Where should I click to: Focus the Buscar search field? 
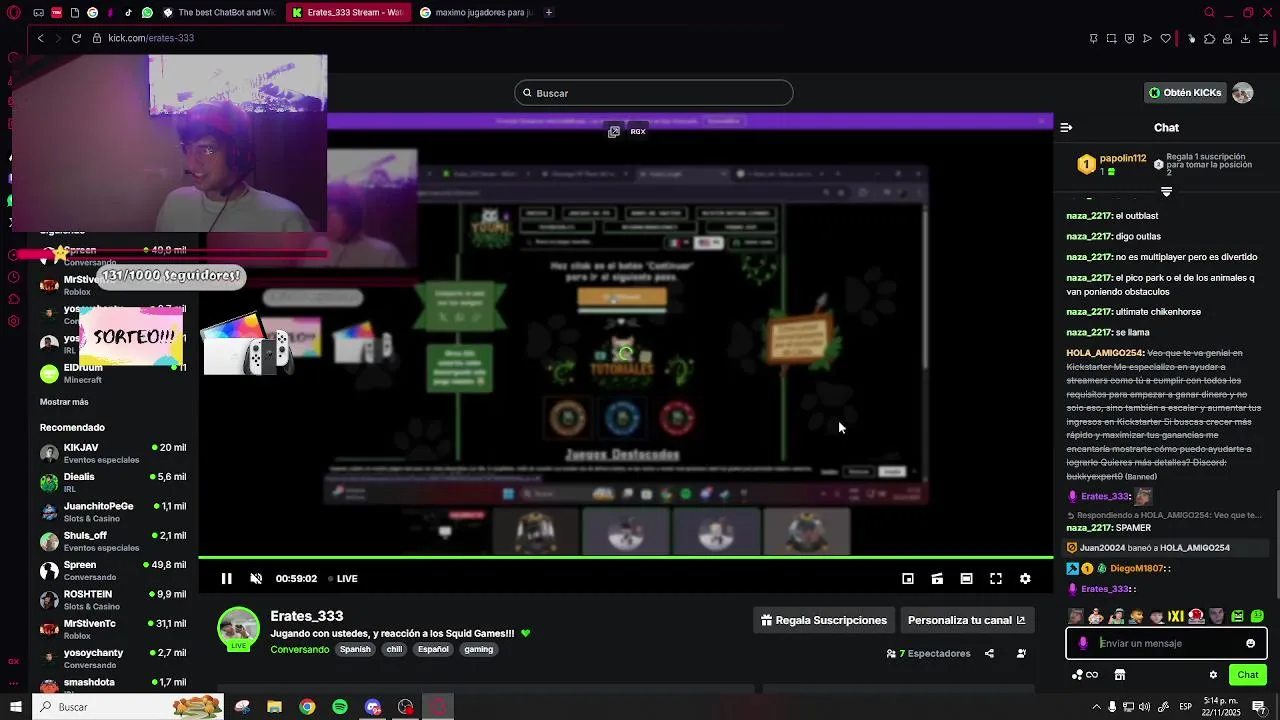654,93
